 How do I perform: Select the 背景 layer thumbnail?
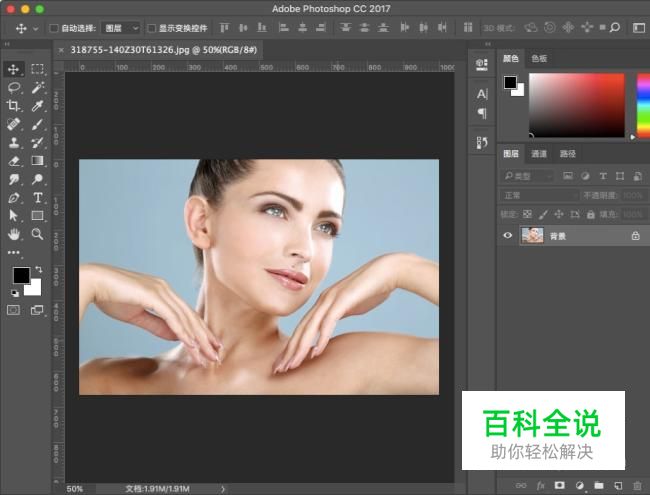point(532,236)
